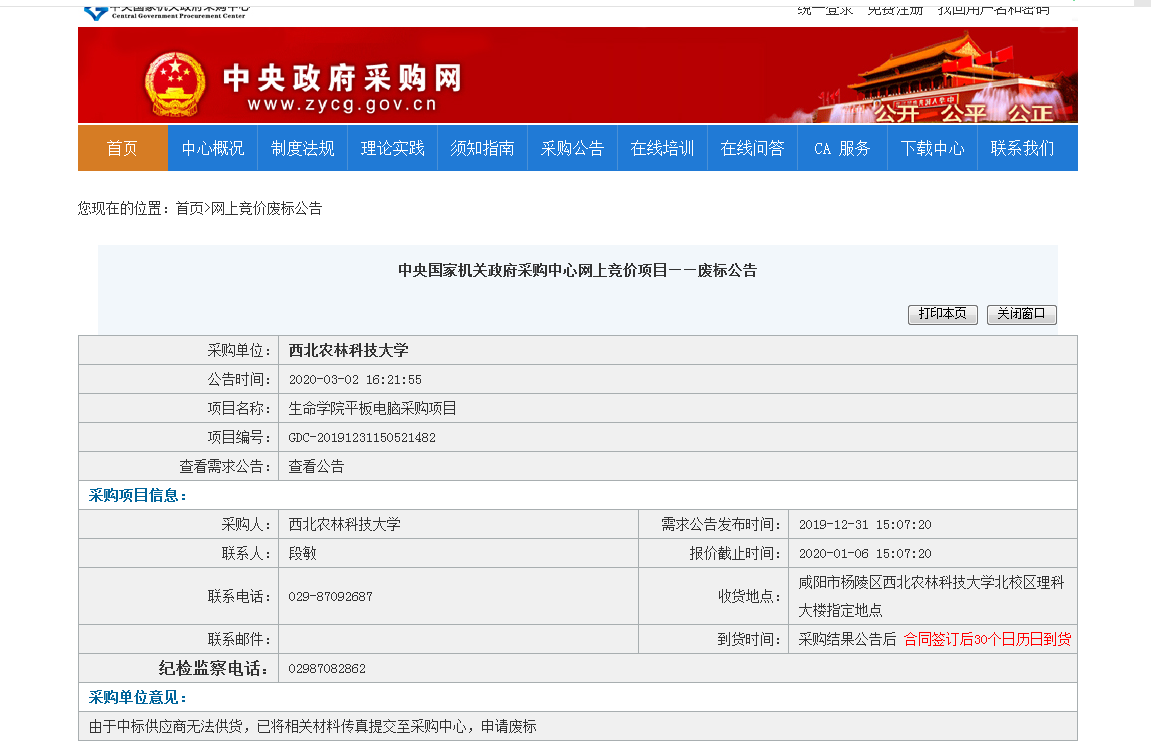This screenshot has width=1151, height=741.
Task: Click 首页 in the breadcrumb trail
Action: click(189, 209)
